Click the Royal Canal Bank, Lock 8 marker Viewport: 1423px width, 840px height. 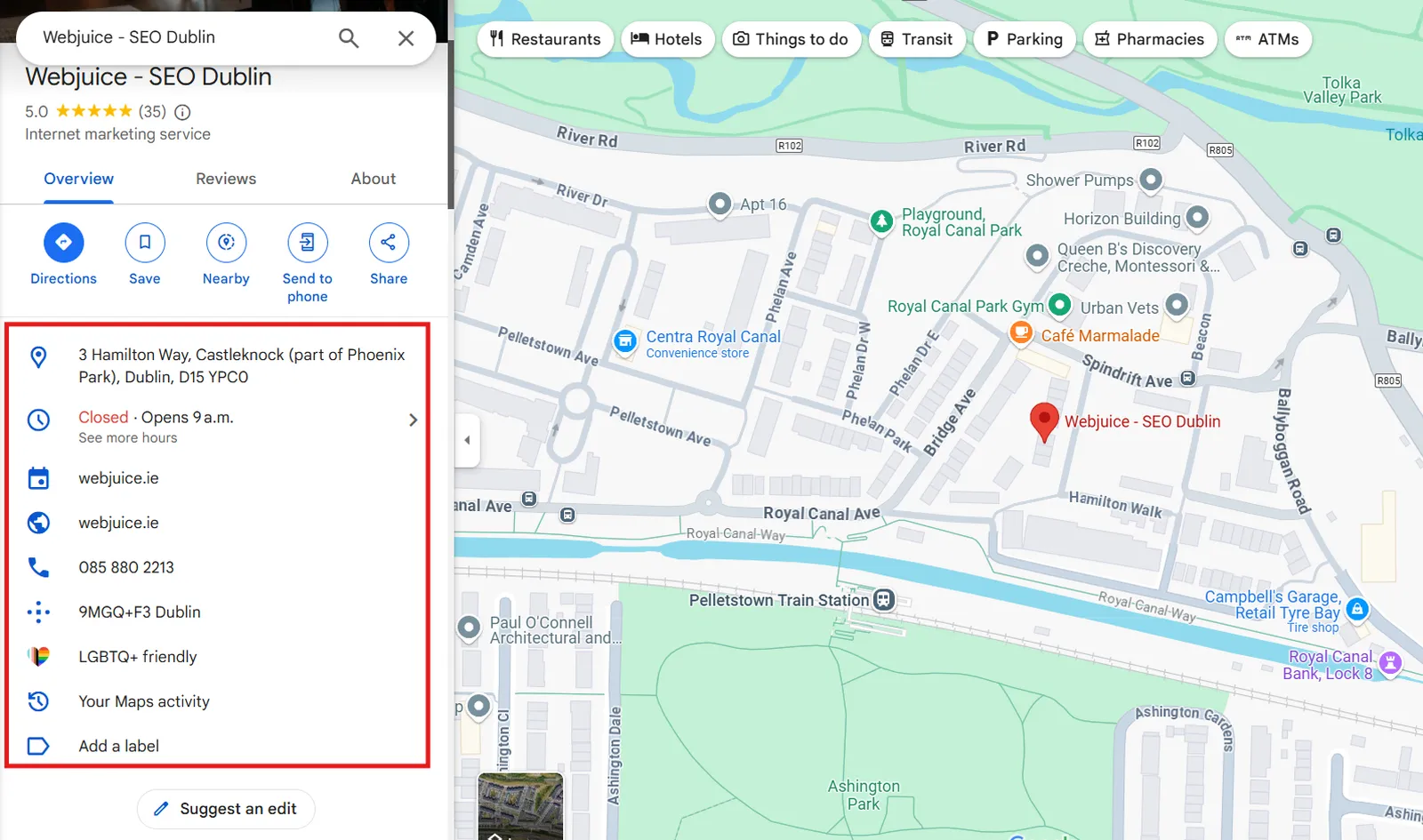(1391, 662)
